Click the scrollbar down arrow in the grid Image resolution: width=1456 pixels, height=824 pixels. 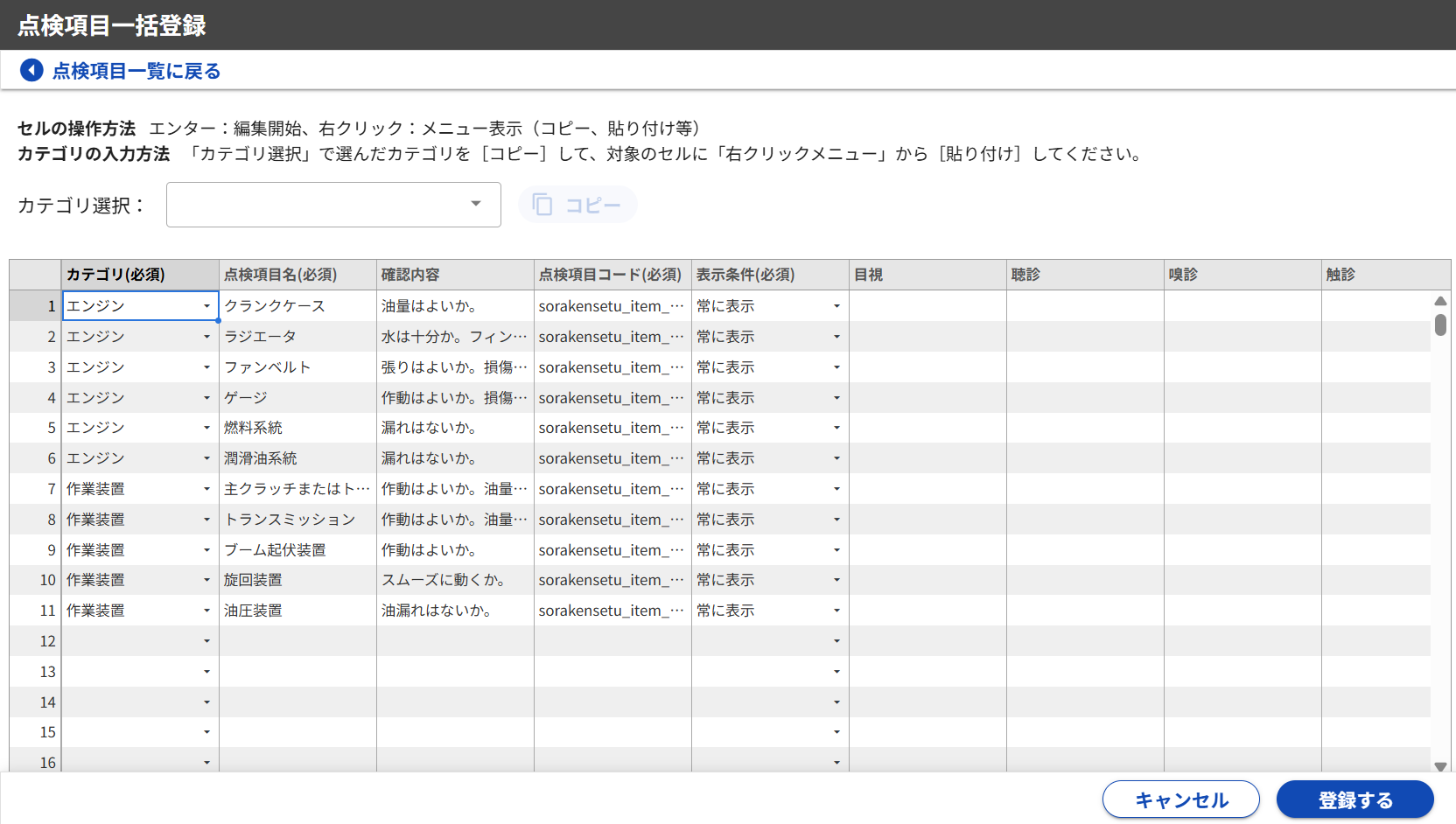(1440, 766)
